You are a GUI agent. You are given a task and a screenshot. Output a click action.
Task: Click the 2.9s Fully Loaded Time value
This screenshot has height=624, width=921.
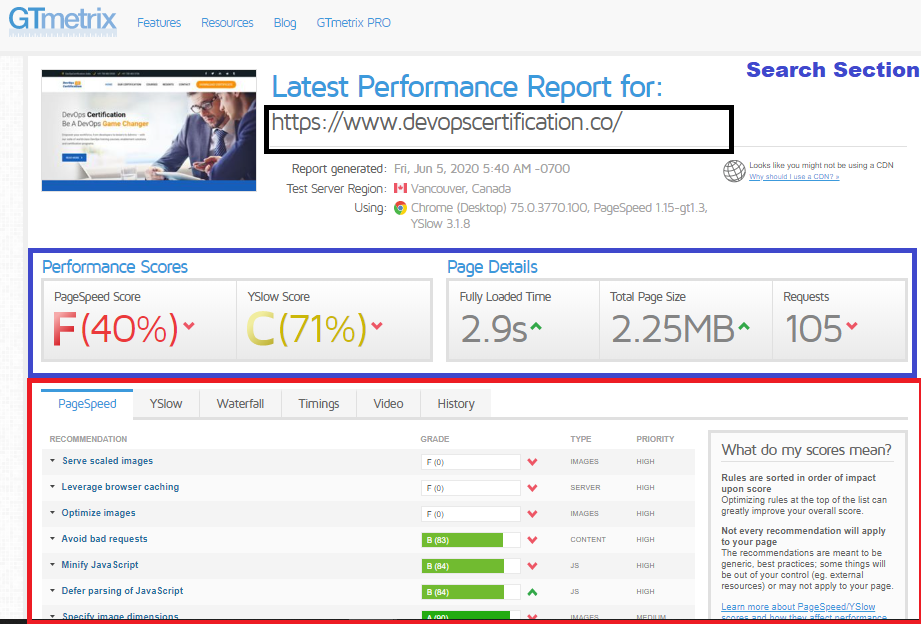[493, 328]
